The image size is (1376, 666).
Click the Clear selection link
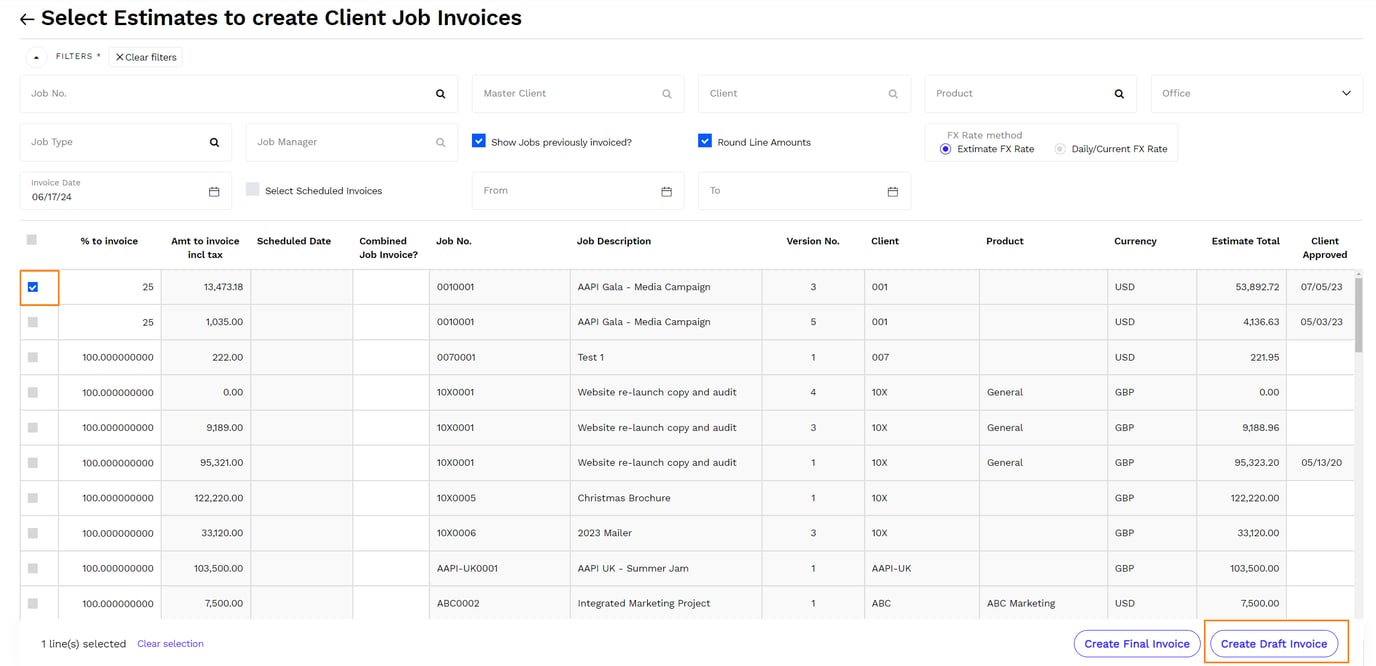pyautogui.click(x=170, y=644)
